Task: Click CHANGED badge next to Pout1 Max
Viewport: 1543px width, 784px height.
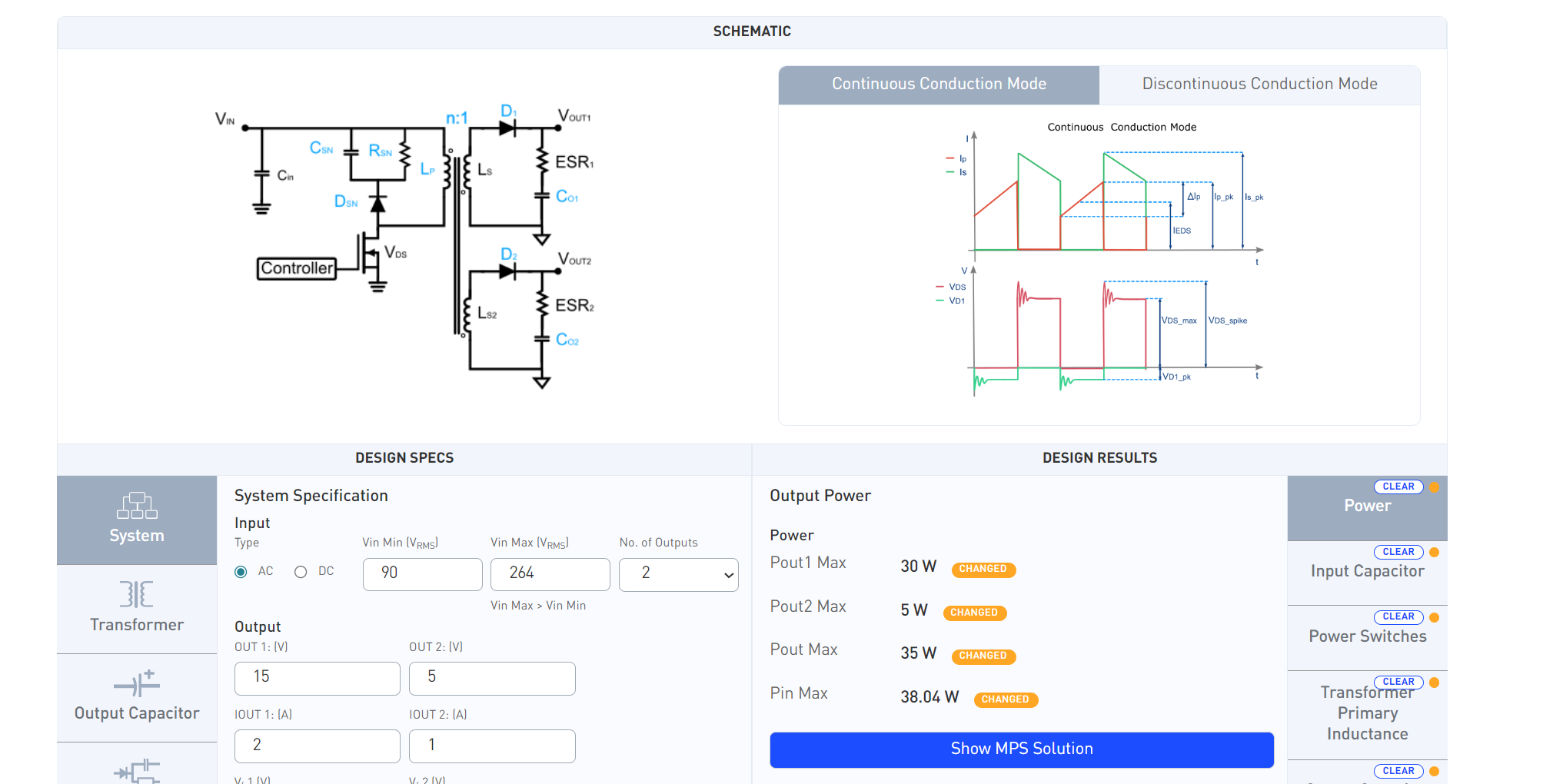Action: coord(983,570)
